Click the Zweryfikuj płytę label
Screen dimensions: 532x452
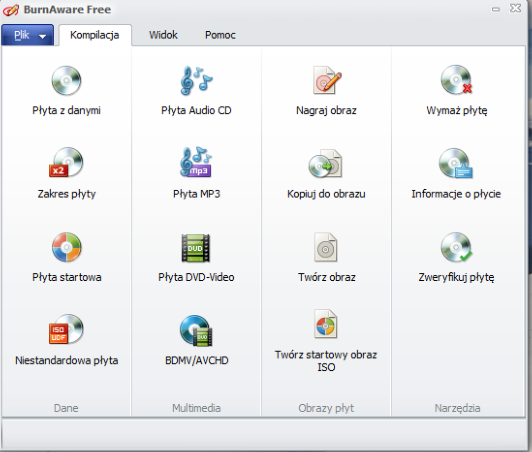coord(456,277)
